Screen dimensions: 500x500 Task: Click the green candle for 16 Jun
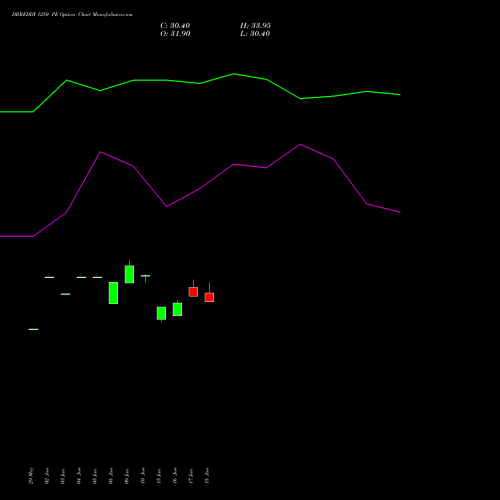pyautogui.click(x=177, y=309)
